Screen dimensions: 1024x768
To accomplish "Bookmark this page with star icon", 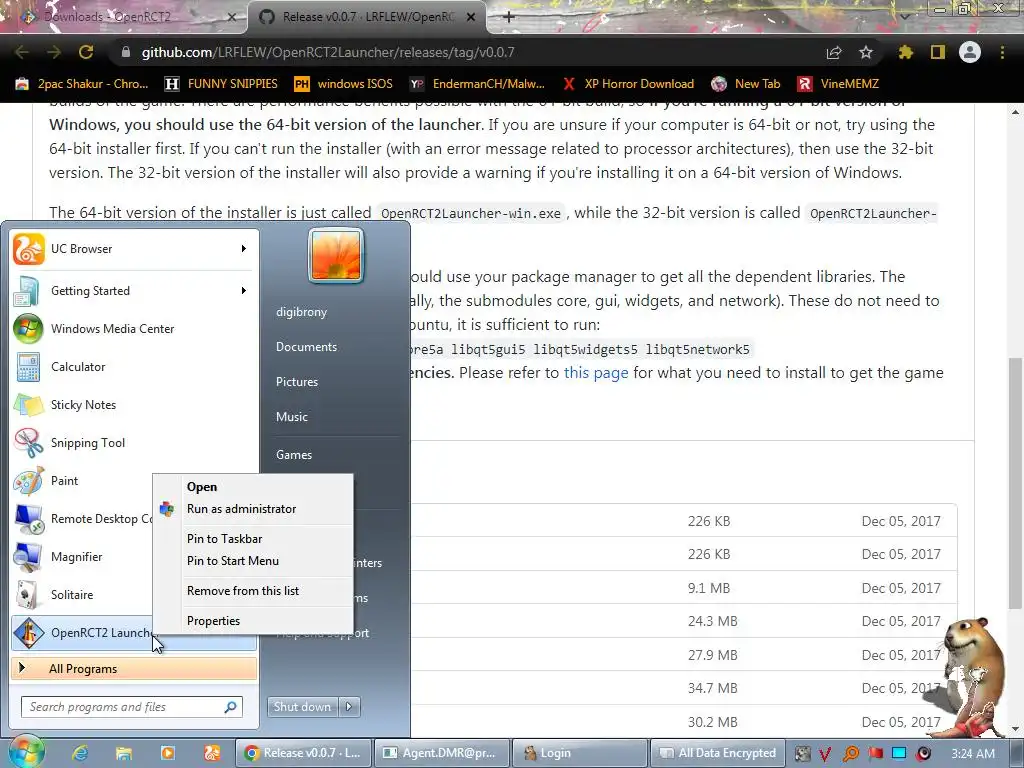I will point(865,52).
